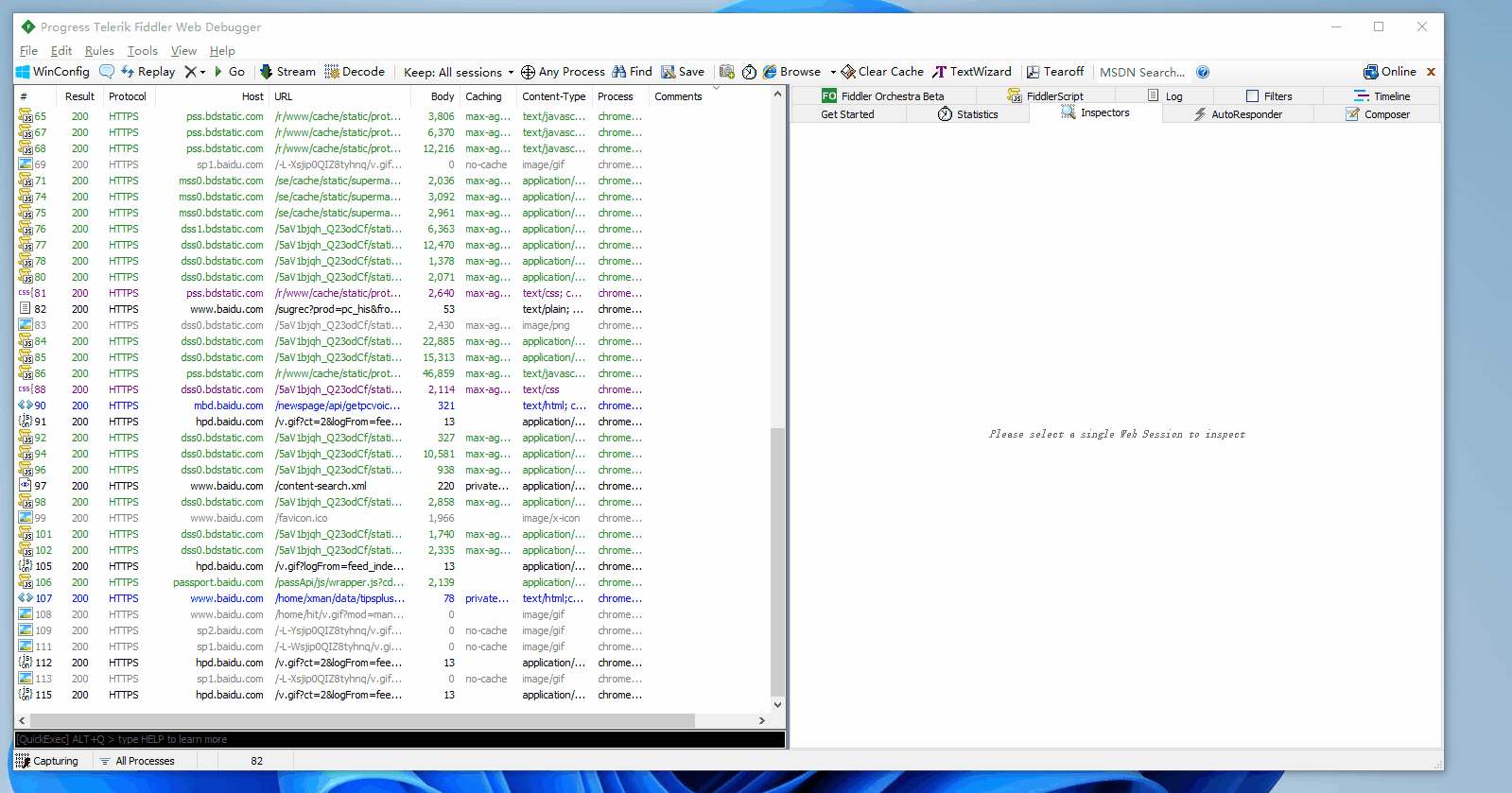Open the View menu
1512x793 pixels.
[183, 51]
